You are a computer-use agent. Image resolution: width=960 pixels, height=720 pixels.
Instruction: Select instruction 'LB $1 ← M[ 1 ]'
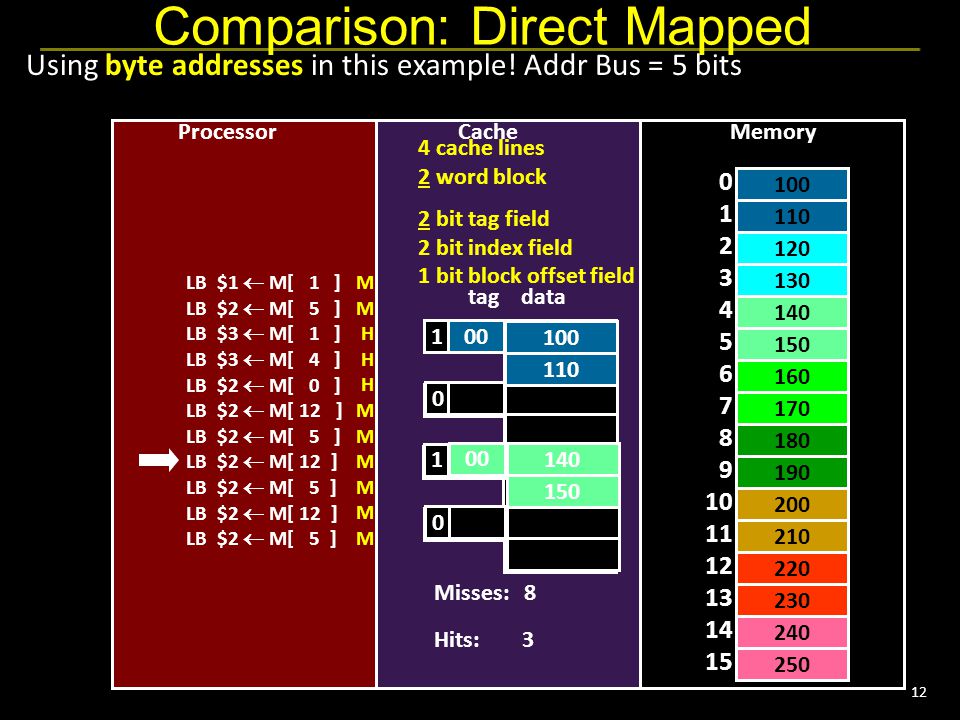click(x=263, y=283)
